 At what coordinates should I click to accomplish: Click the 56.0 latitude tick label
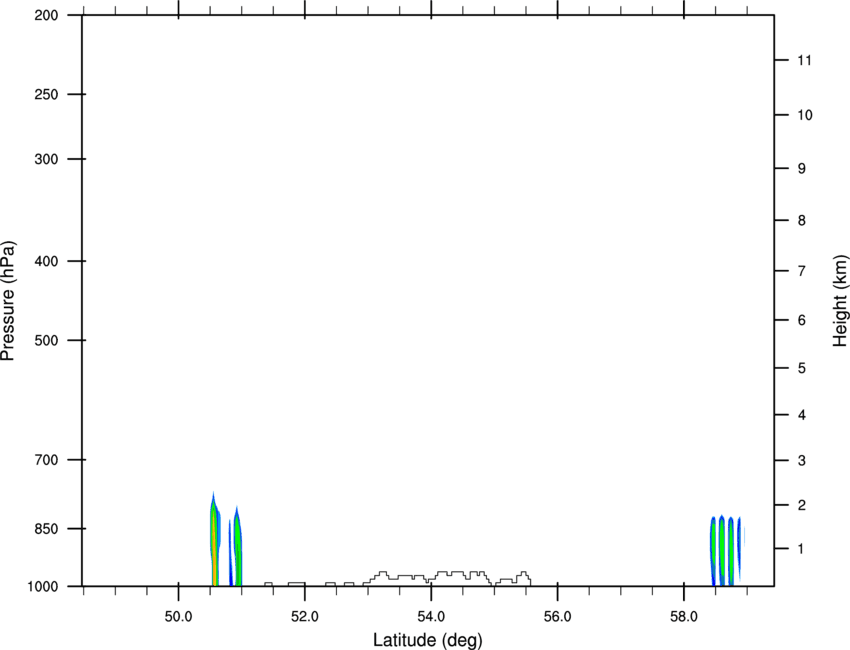pos(557,617)
